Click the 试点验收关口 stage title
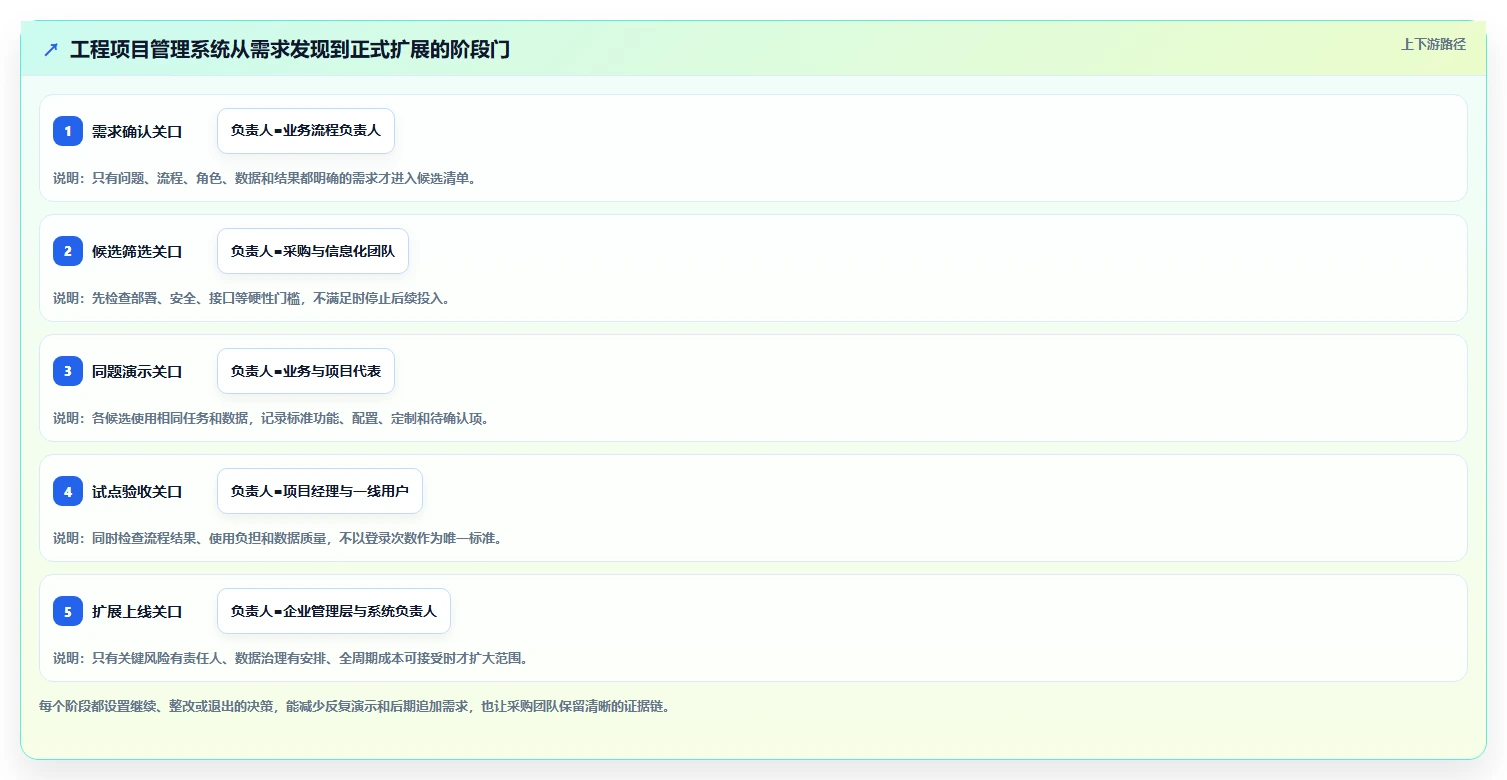Screen dimensions: 1507x780 pos(137,491)
